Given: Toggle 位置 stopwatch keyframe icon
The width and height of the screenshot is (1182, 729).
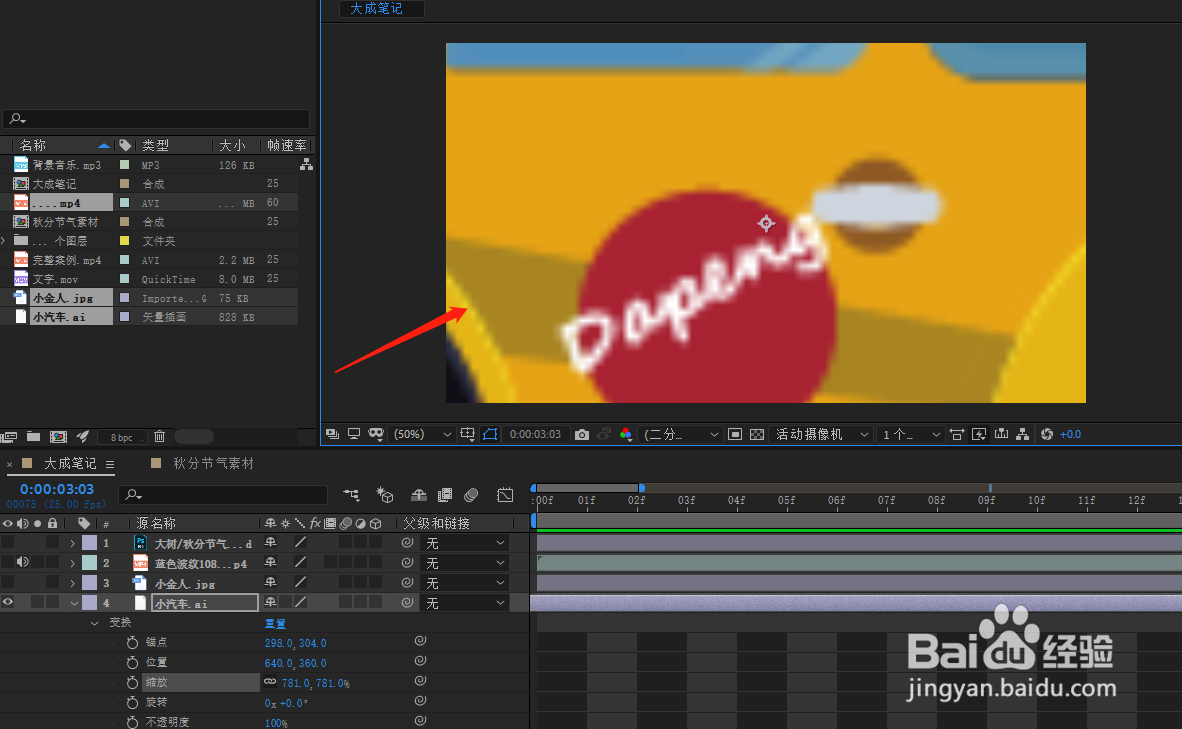Looking at the screenshot, I should pyautogui.click(x=132, y=662).
